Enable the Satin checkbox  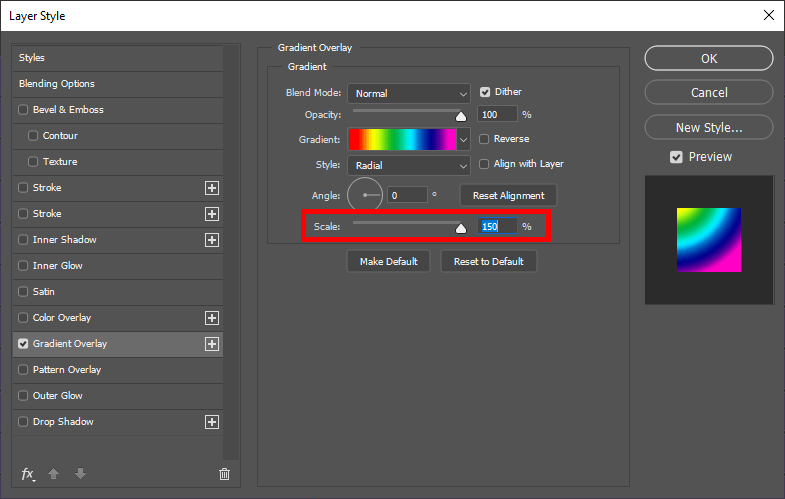coord(23,292)
